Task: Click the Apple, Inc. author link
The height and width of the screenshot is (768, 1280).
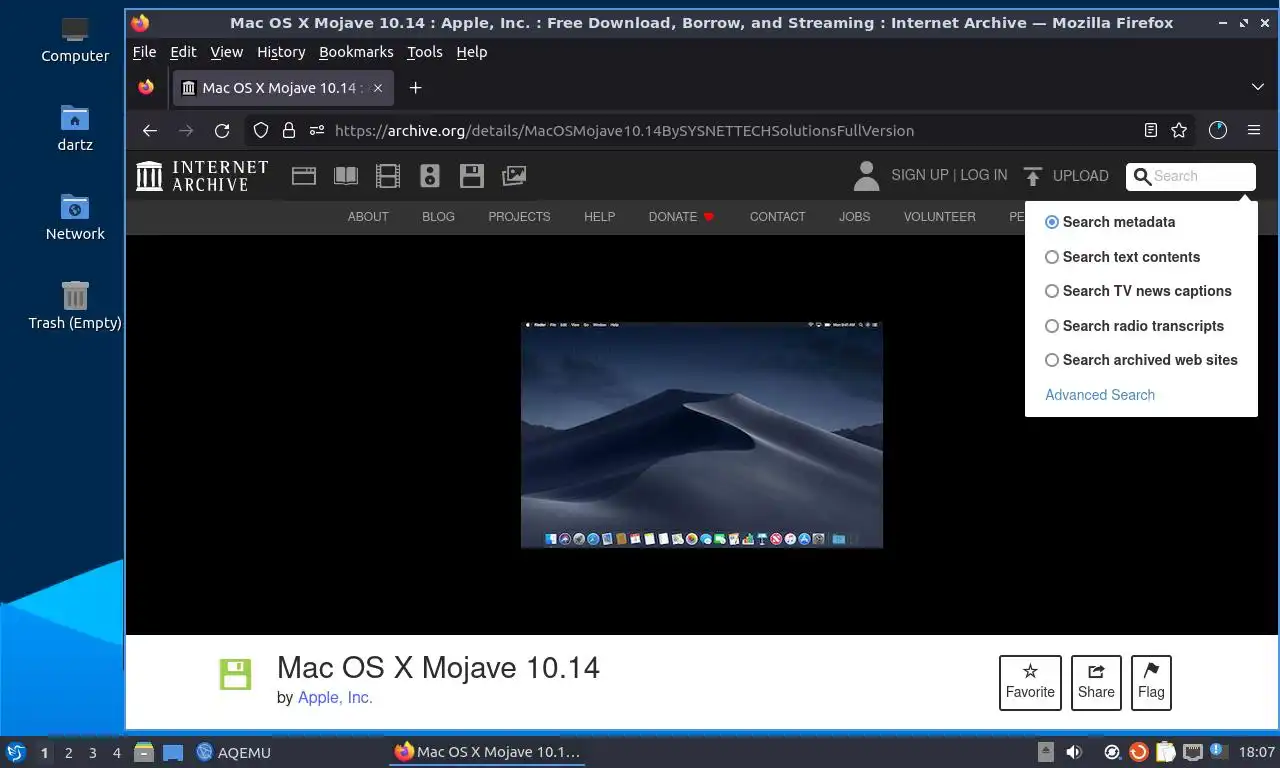Action: pos(335,698)
